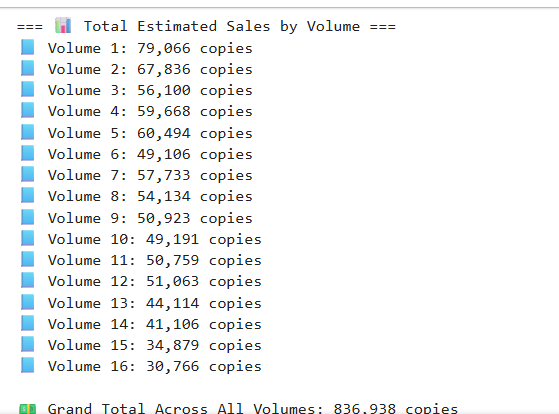Viewport: 559px width, 414px height.
Task: Click the Grand Total 836,938 copies line
Action: [x=253, y=409]
